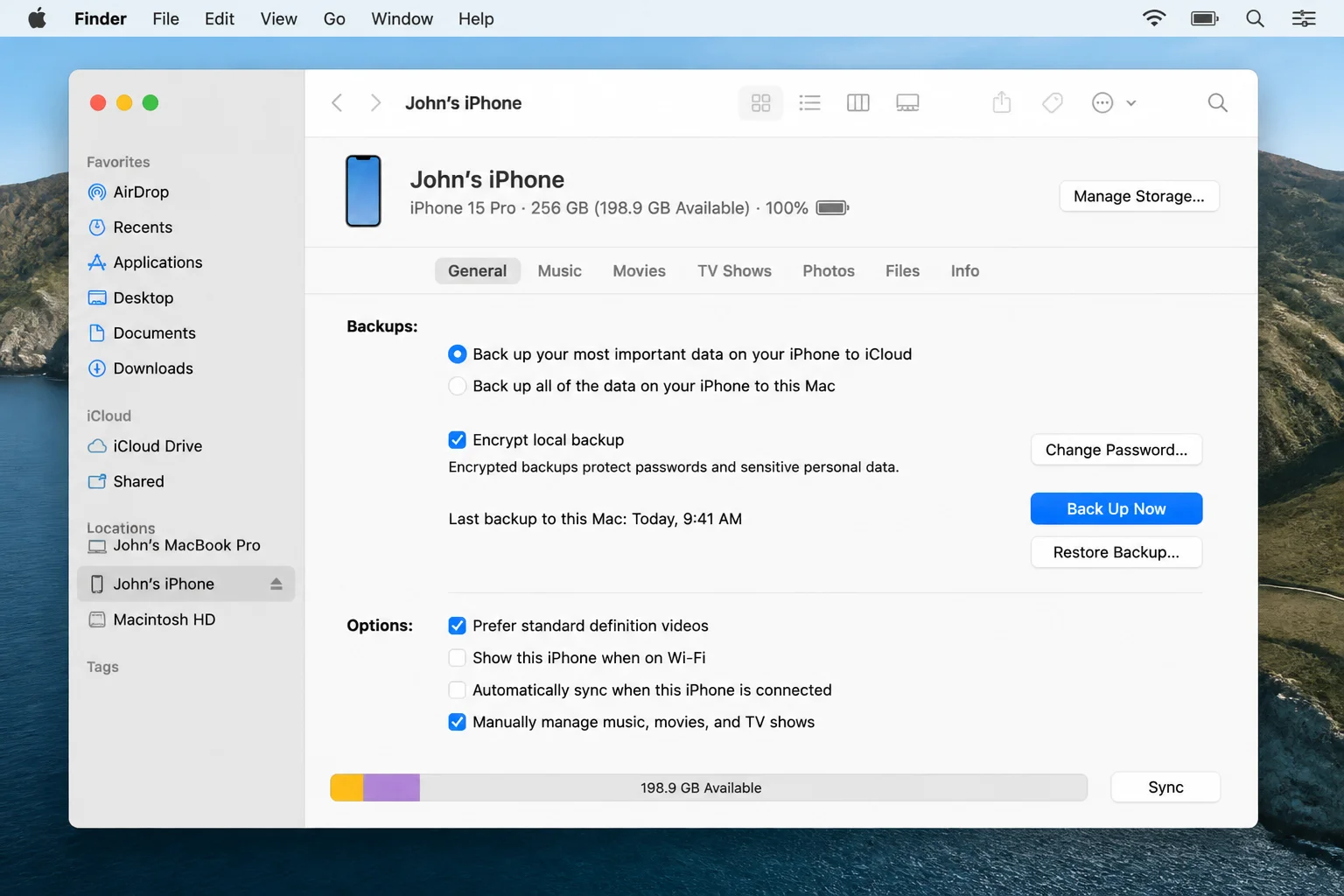Click the Edit Tags toolbar icon
The image size is (1344, 896).
(x=1053, y=102)
